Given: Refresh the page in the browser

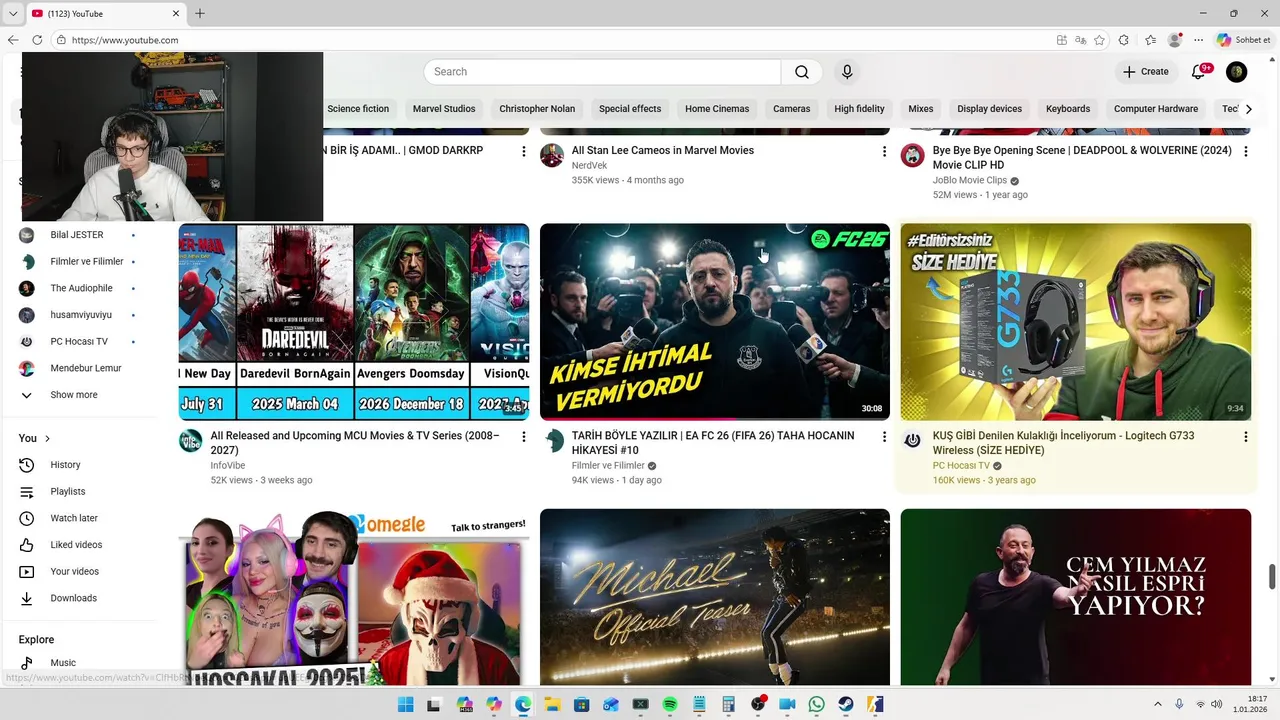Looking at the screenshot, I should pyautogui.click(x=37, y=40).
